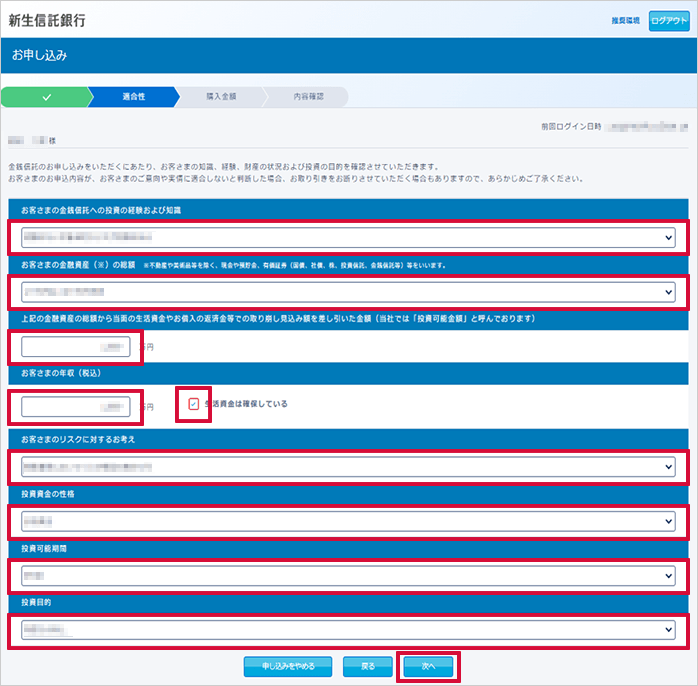This screenshot has width=698, height=686.
Task: Open the 投資の経験および知識 dropdown
Action: (348, 238)
